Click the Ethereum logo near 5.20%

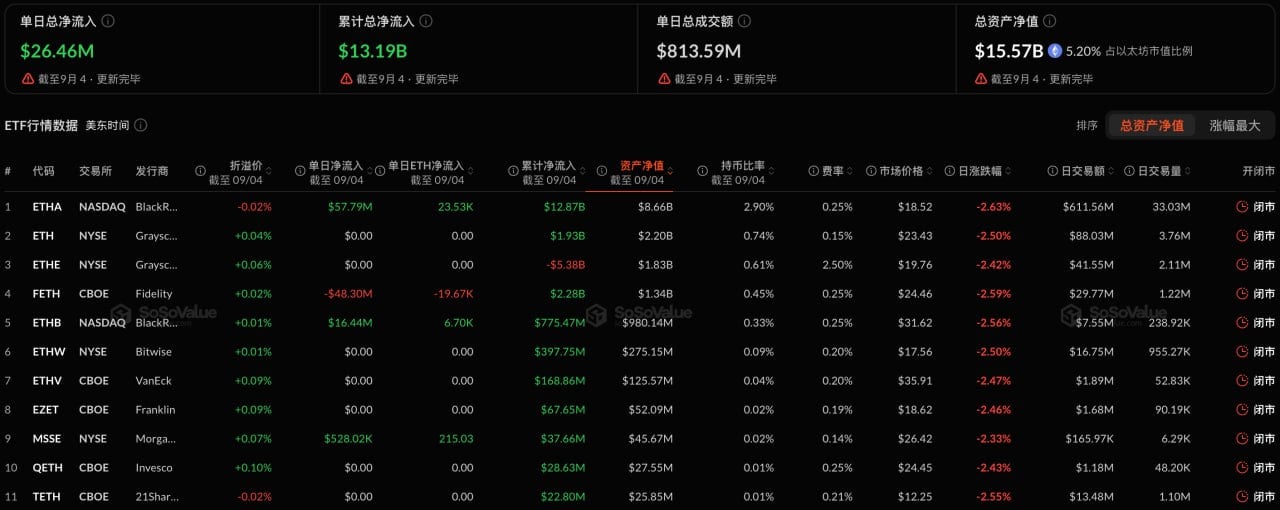click(x=1054, y=51)
